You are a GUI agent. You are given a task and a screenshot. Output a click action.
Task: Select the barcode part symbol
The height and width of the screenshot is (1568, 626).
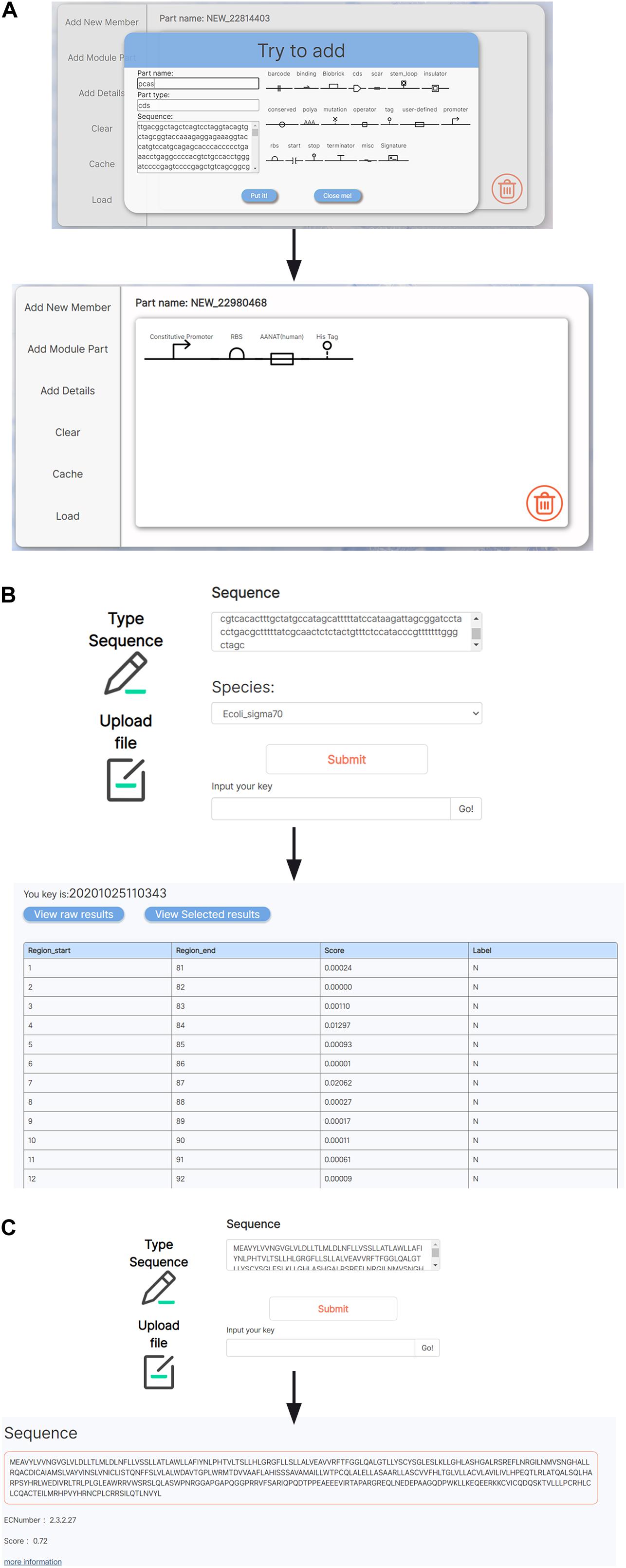click(x=278, y=88)
